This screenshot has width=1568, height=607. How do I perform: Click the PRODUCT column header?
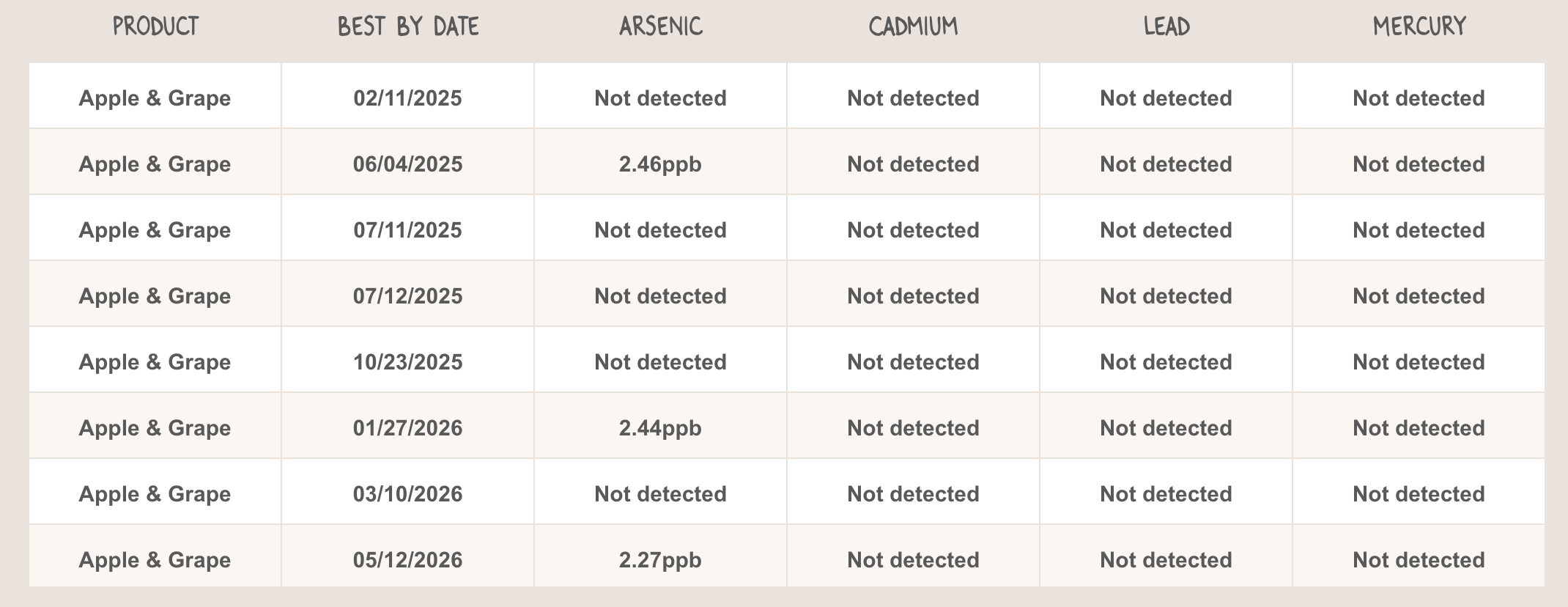point(155,27)
